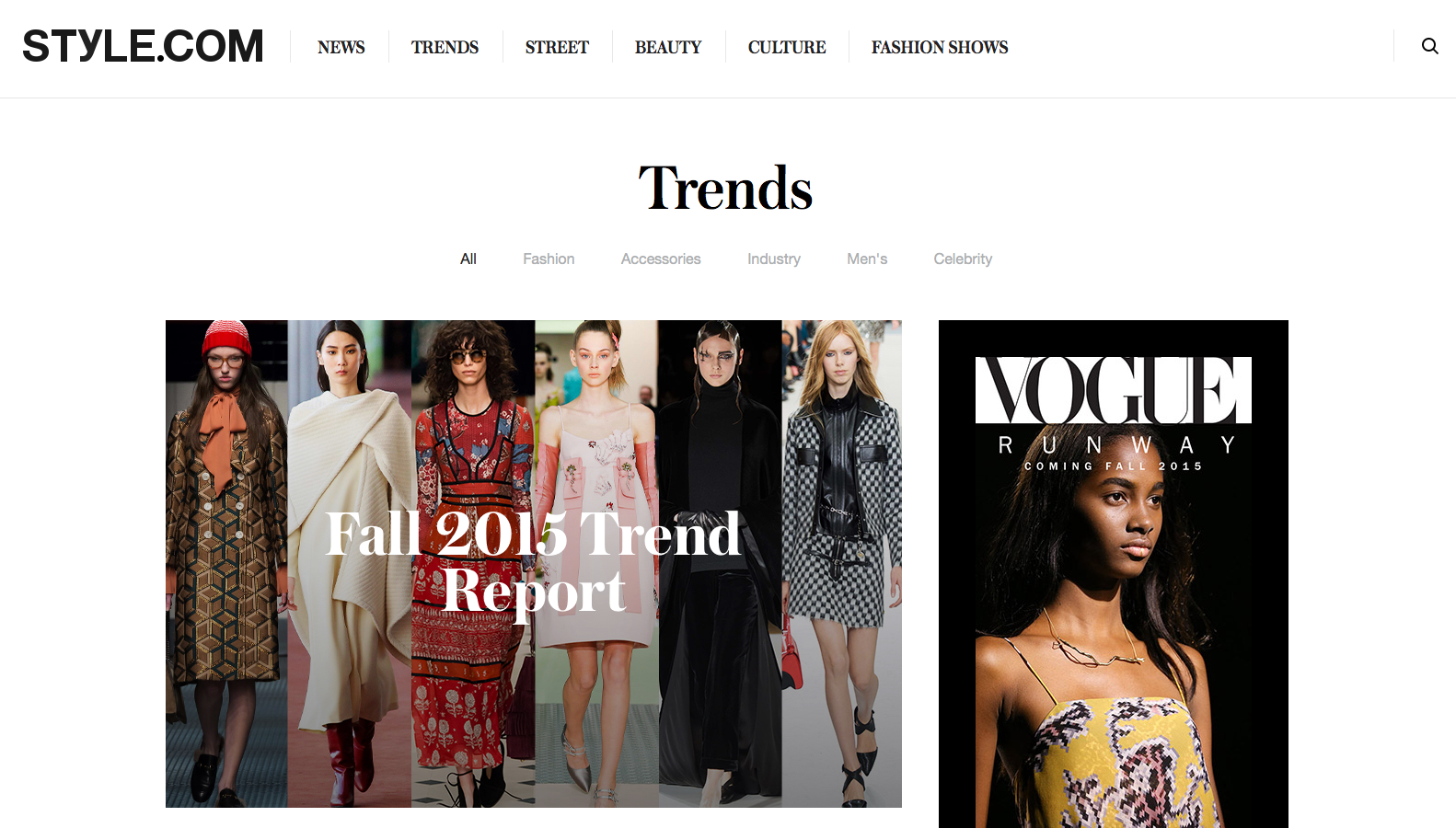Viewport: 1456px width, 828px height.
Task: Click the model wearing the red beanie
Action: pyautogui.click(x=226, y=564)
